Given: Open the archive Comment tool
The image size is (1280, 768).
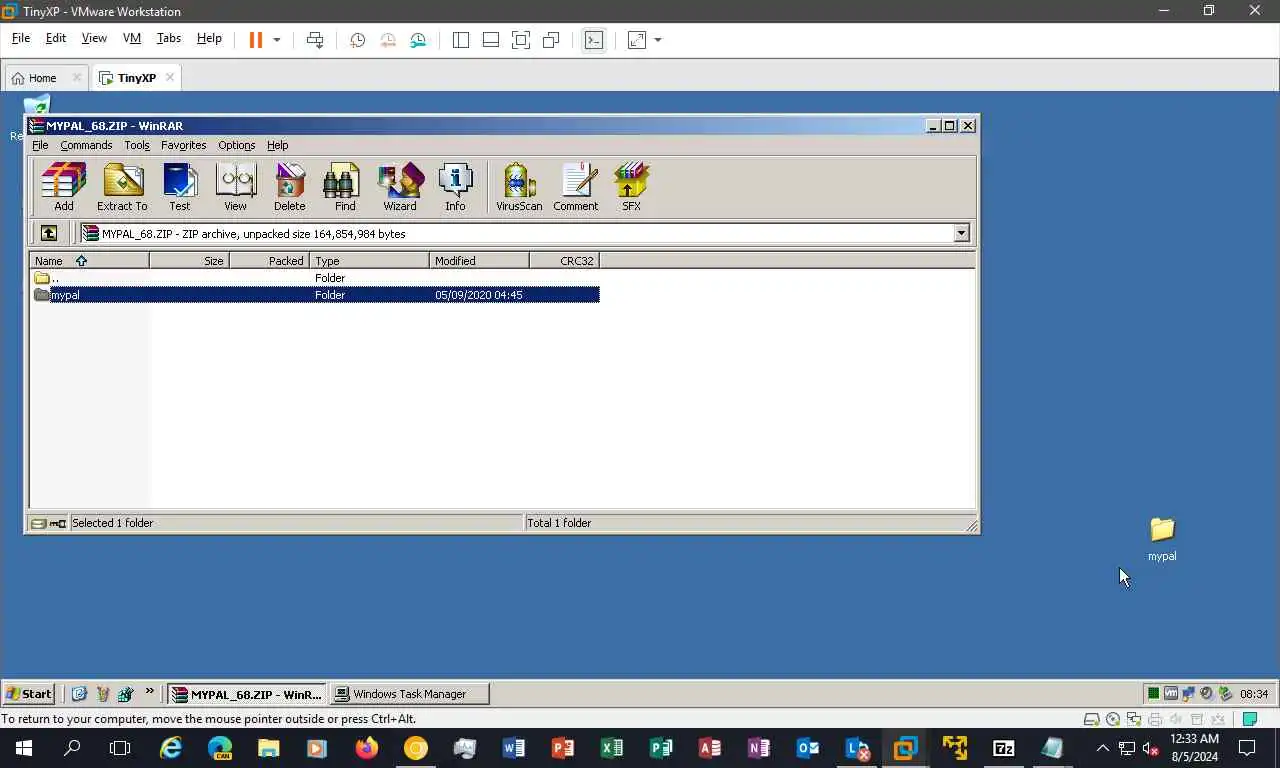Looking at the screenshot, I should click(576, 187).
